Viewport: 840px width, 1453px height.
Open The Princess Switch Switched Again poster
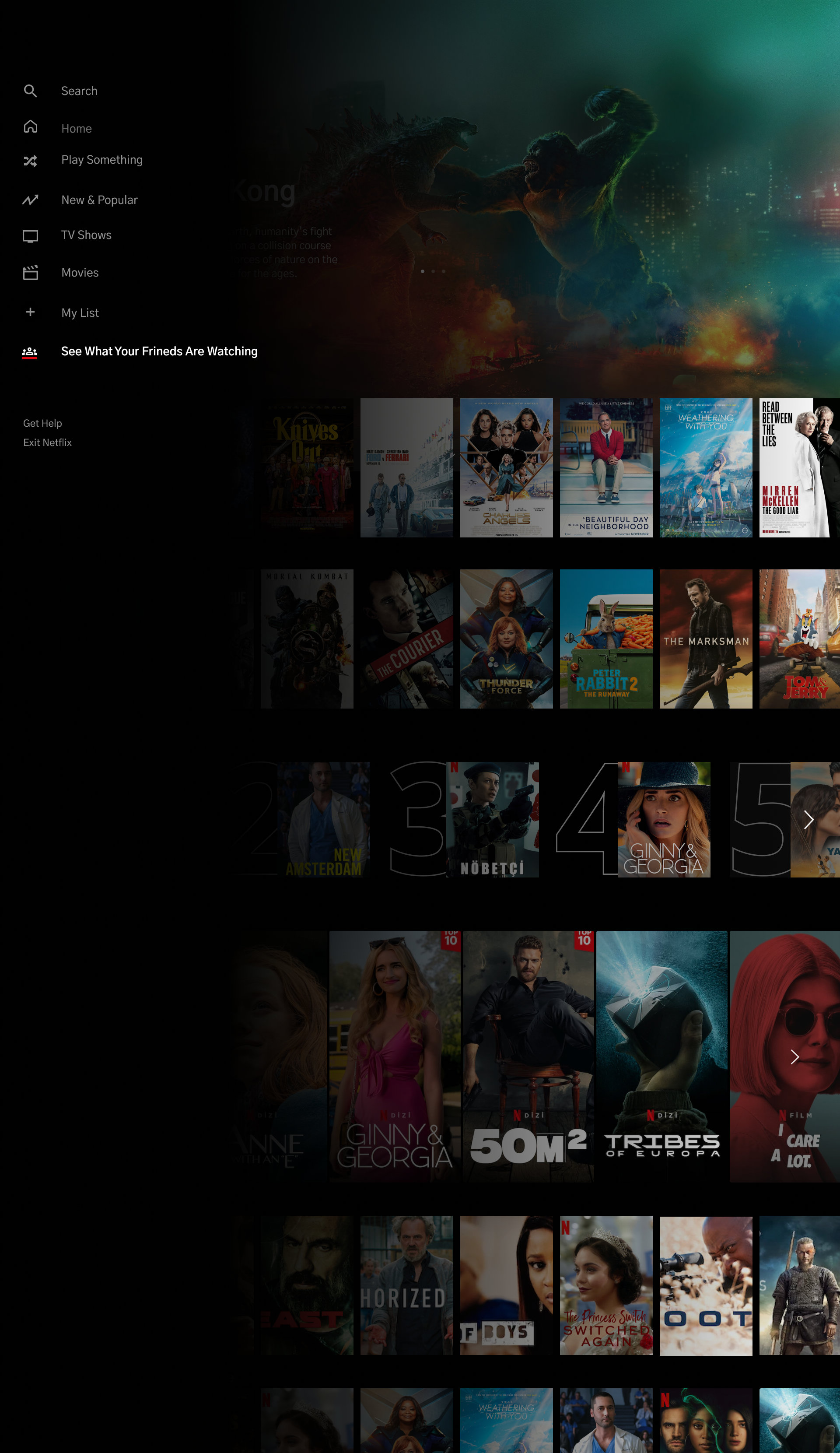606,1285
